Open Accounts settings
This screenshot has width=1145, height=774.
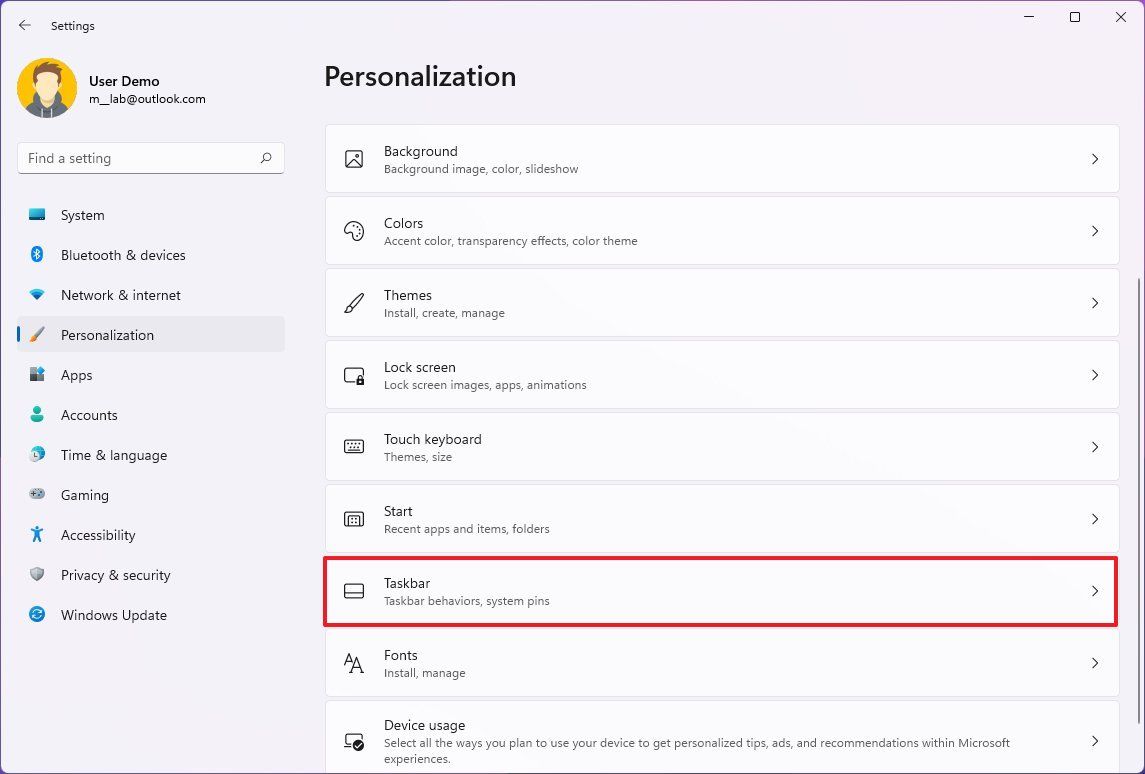89,415
